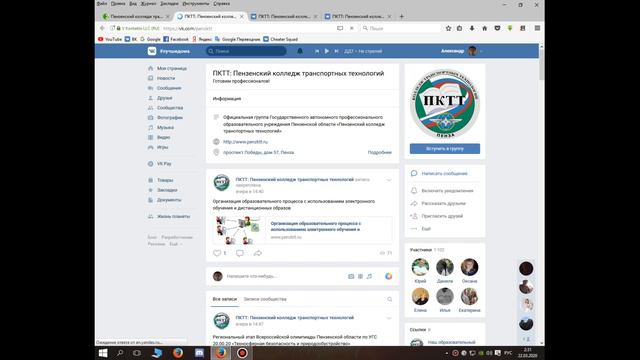Select the Записи сообщества tab
Screen dimensions: 640x360
pyautogui.click(x=265, y=299)
